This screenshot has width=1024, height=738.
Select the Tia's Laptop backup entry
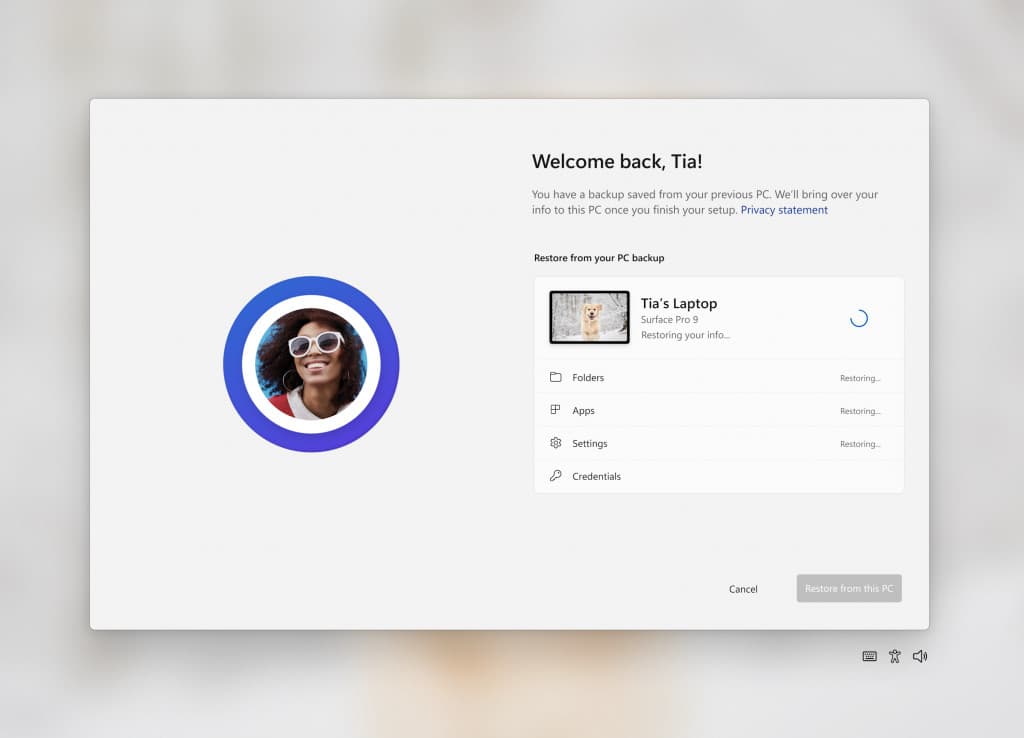[718, 318]
